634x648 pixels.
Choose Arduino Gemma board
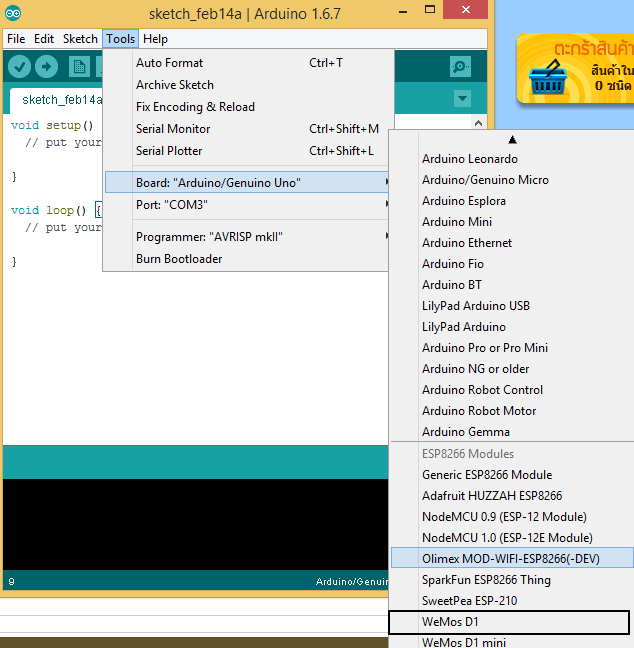(x=512, y=431)
